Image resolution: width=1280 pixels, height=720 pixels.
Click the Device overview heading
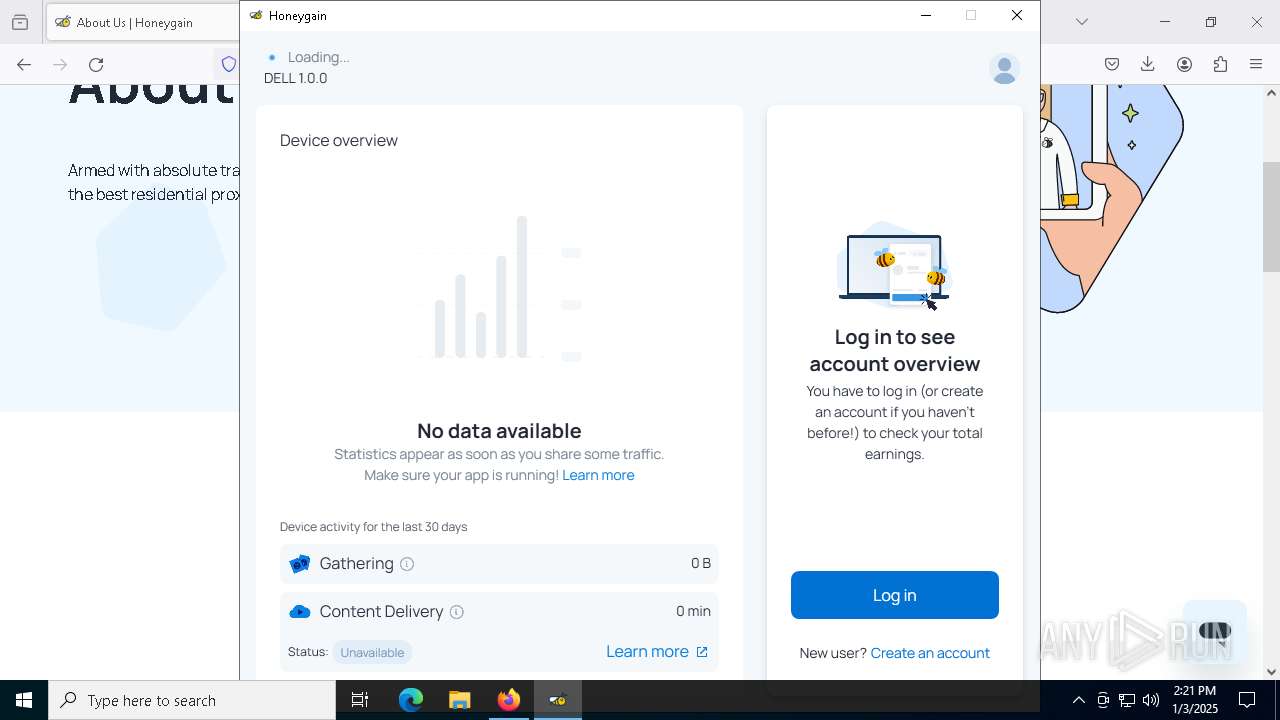click(x=339, y=140)
